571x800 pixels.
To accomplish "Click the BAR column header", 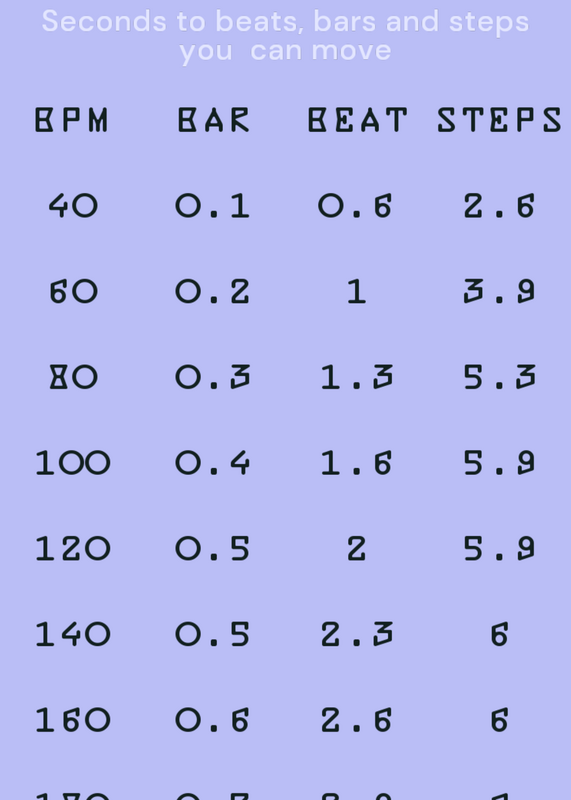I will tap(214, 120).
